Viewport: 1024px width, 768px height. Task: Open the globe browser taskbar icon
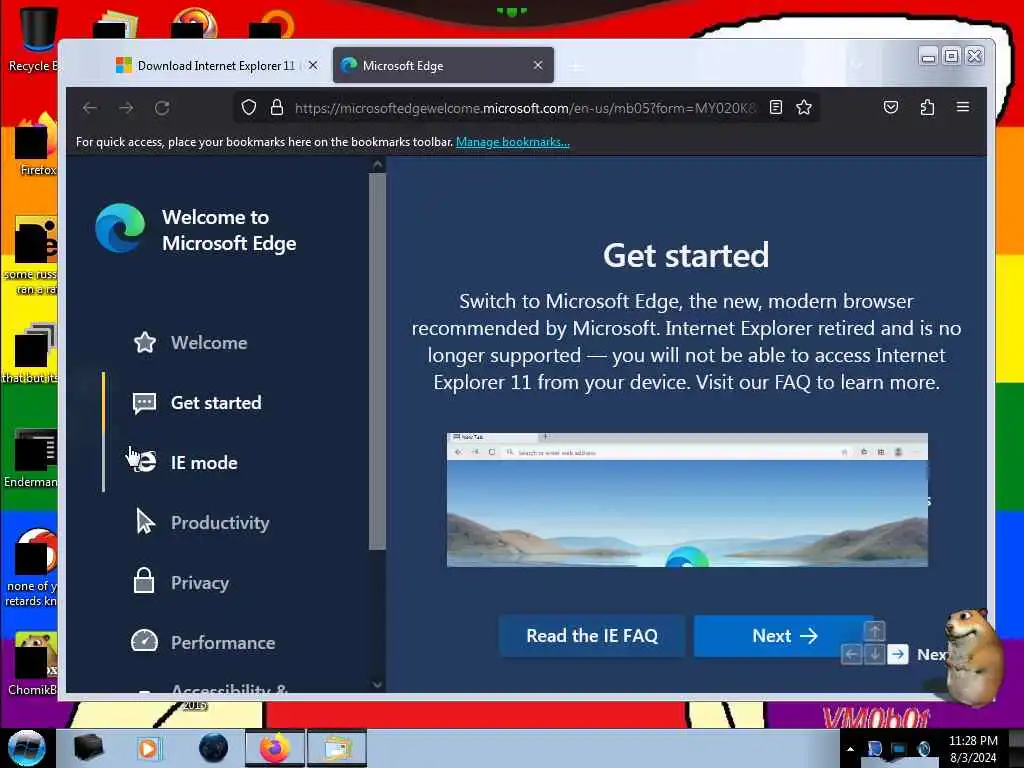(x=214, y=748)
